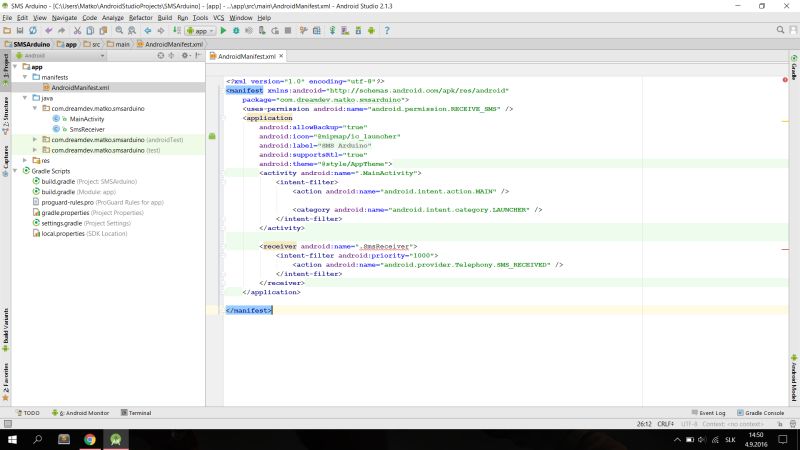Click the Redo toolbar icon

point(61,31)
